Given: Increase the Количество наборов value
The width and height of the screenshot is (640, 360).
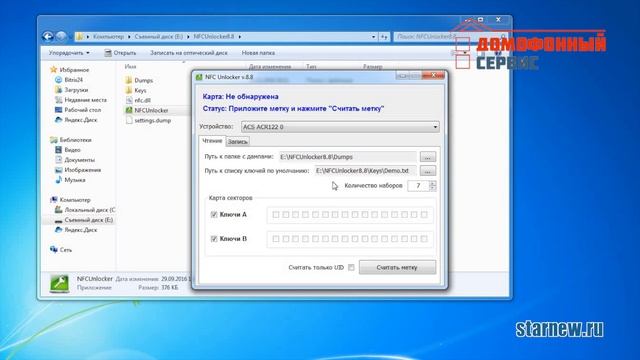Looking at the screenshot, I should click(x=433, y=183).
